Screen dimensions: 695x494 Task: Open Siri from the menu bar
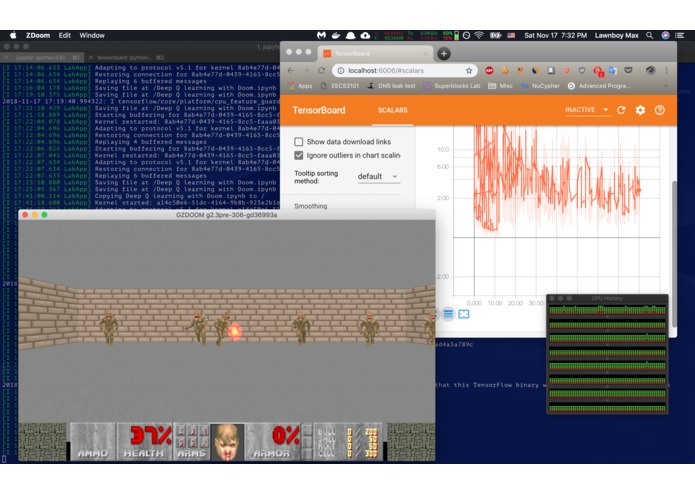(665, 35)
